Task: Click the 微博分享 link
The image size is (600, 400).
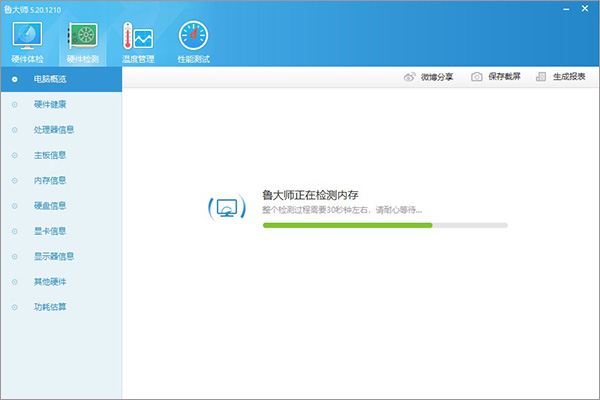Action: pyautogui.click(x=437, y=77)
